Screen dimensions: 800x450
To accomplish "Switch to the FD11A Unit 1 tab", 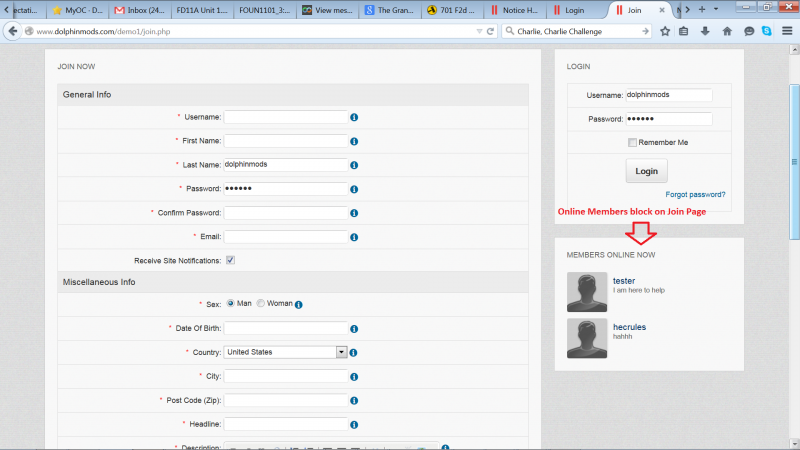I will 202,10.
